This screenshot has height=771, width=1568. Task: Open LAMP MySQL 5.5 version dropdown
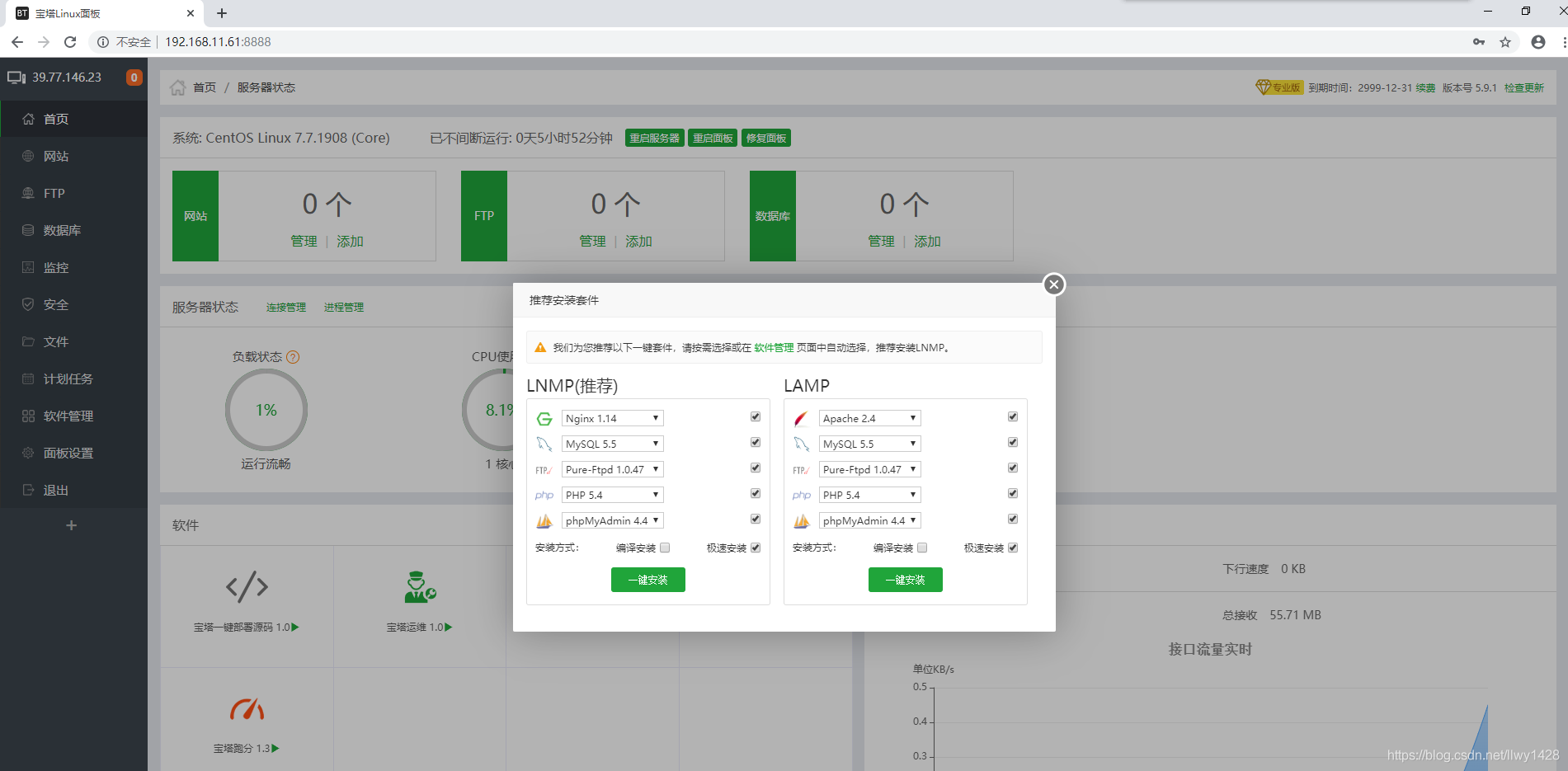870,444
